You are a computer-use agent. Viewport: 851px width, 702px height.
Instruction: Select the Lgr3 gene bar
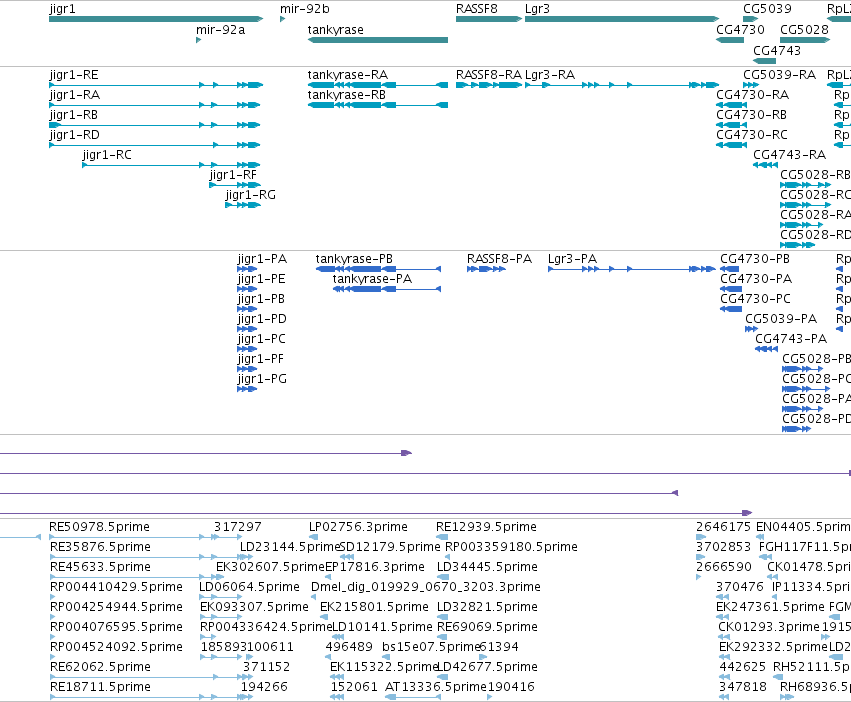pyautogui.click(x=622, y=19)
